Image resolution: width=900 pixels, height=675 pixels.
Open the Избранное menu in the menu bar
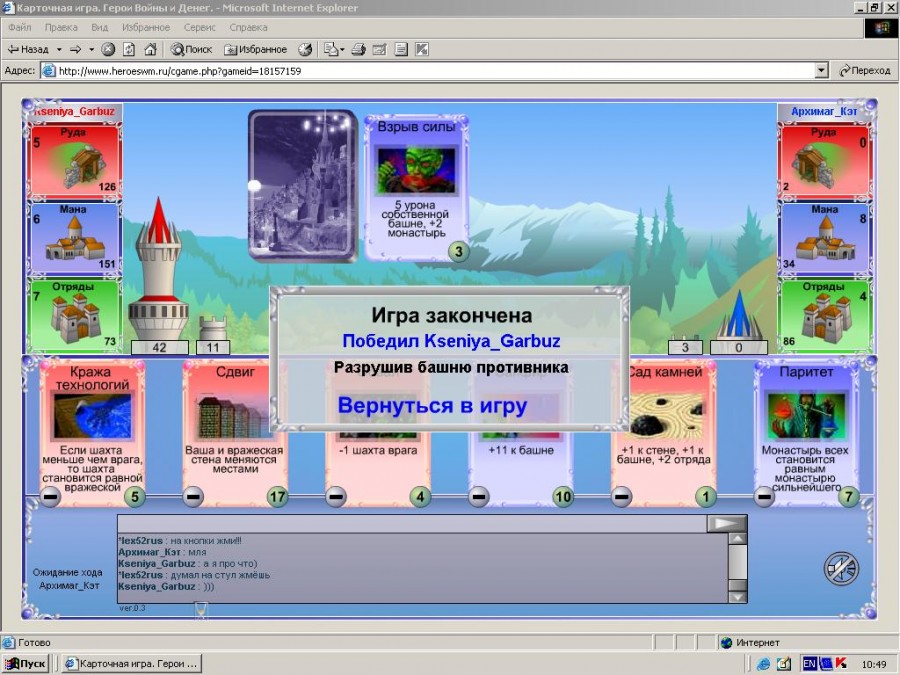(x=146, y=28)
